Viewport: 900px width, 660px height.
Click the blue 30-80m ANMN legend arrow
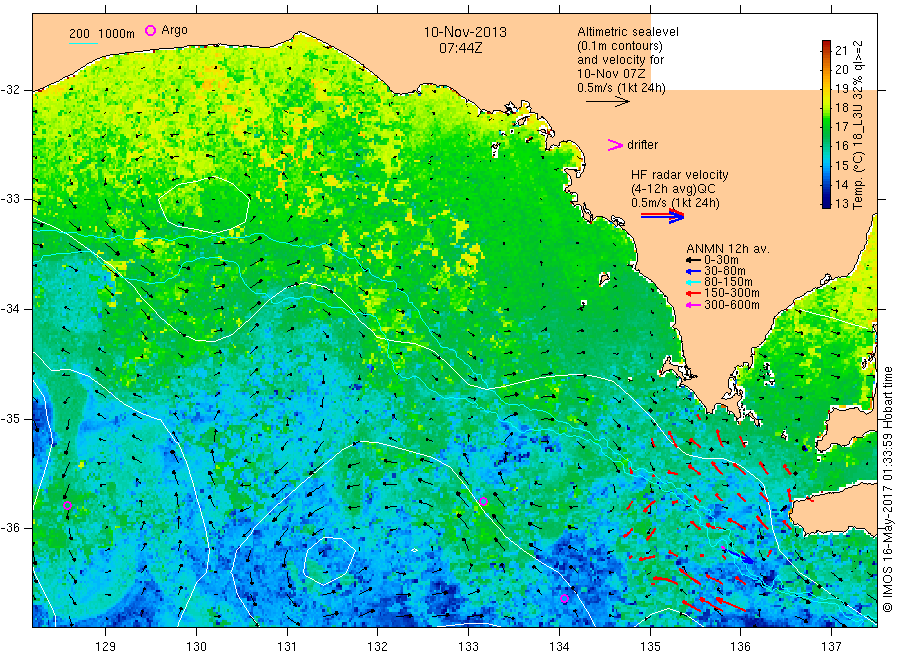pos(693,271)
